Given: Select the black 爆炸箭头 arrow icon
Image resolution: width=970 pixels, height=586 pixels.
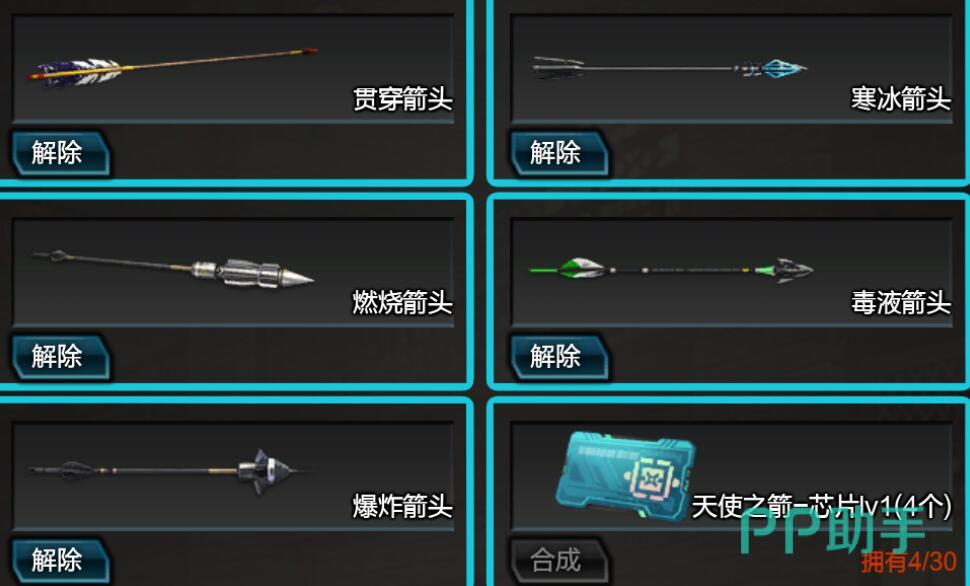Looking at the screenshot, I should click(x=170, y=472).
